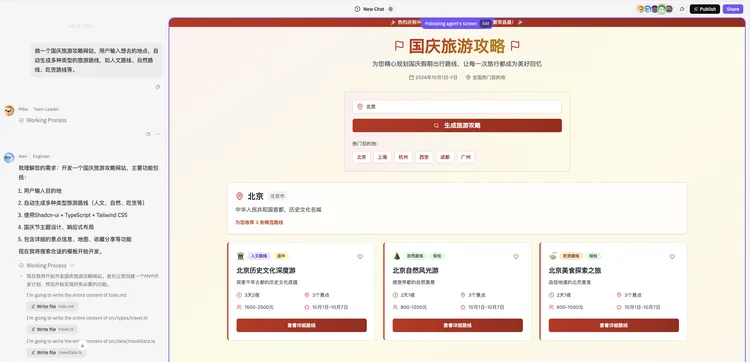This screenshot has height=362, width=750.
Task: Click the 北京历史文化深度游 card title
Action: click(x=265, y=271)
